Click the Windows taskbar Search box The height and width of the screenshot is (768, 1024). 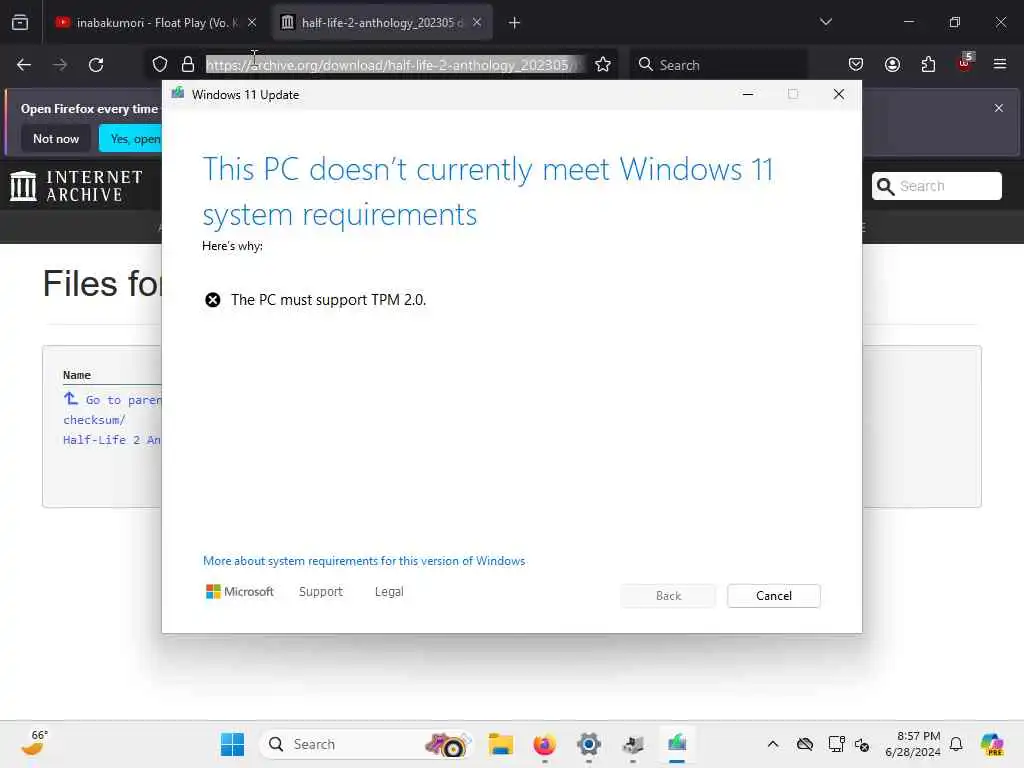click(366, 744)
